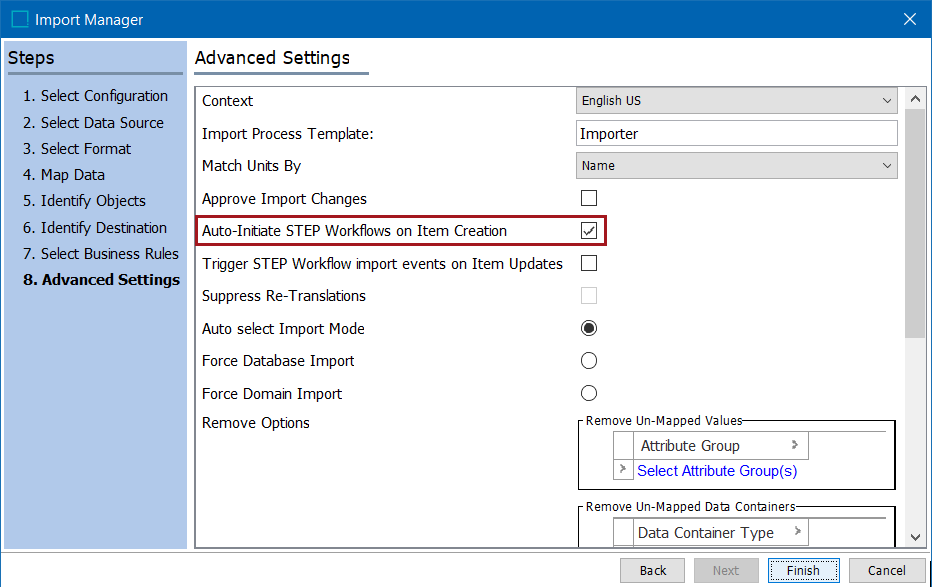The image size is (932, 587).
Task: Choose the Force Domain Import option
Action: coord(588,393)
